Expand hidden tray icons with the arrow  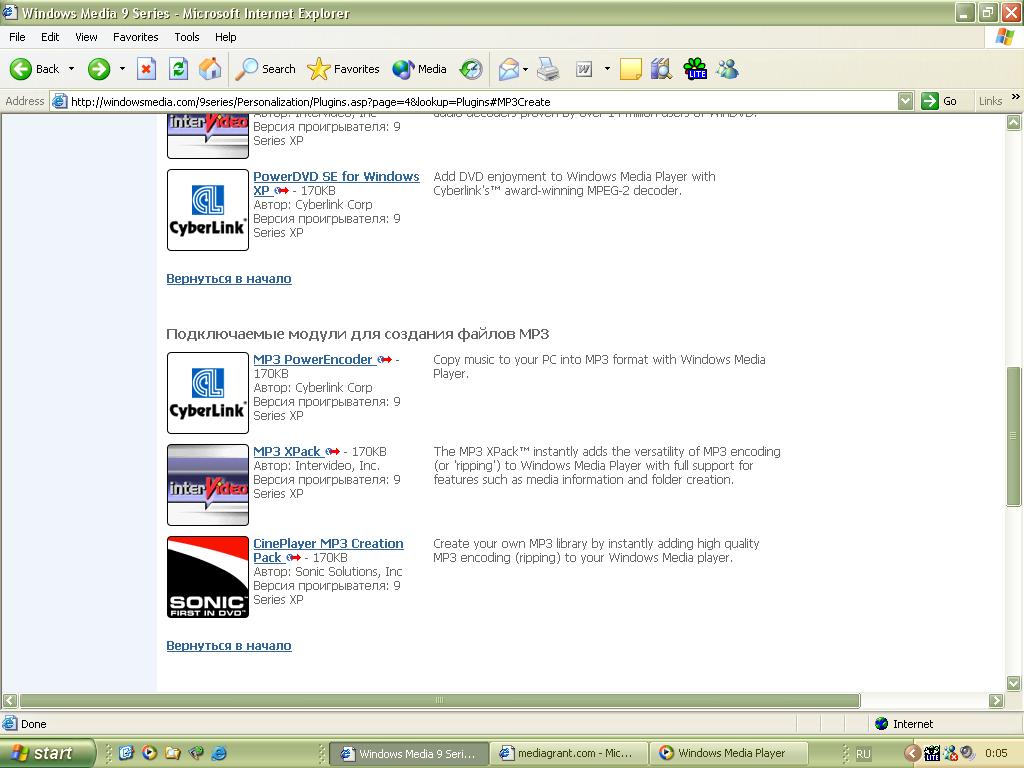[912, 754]
